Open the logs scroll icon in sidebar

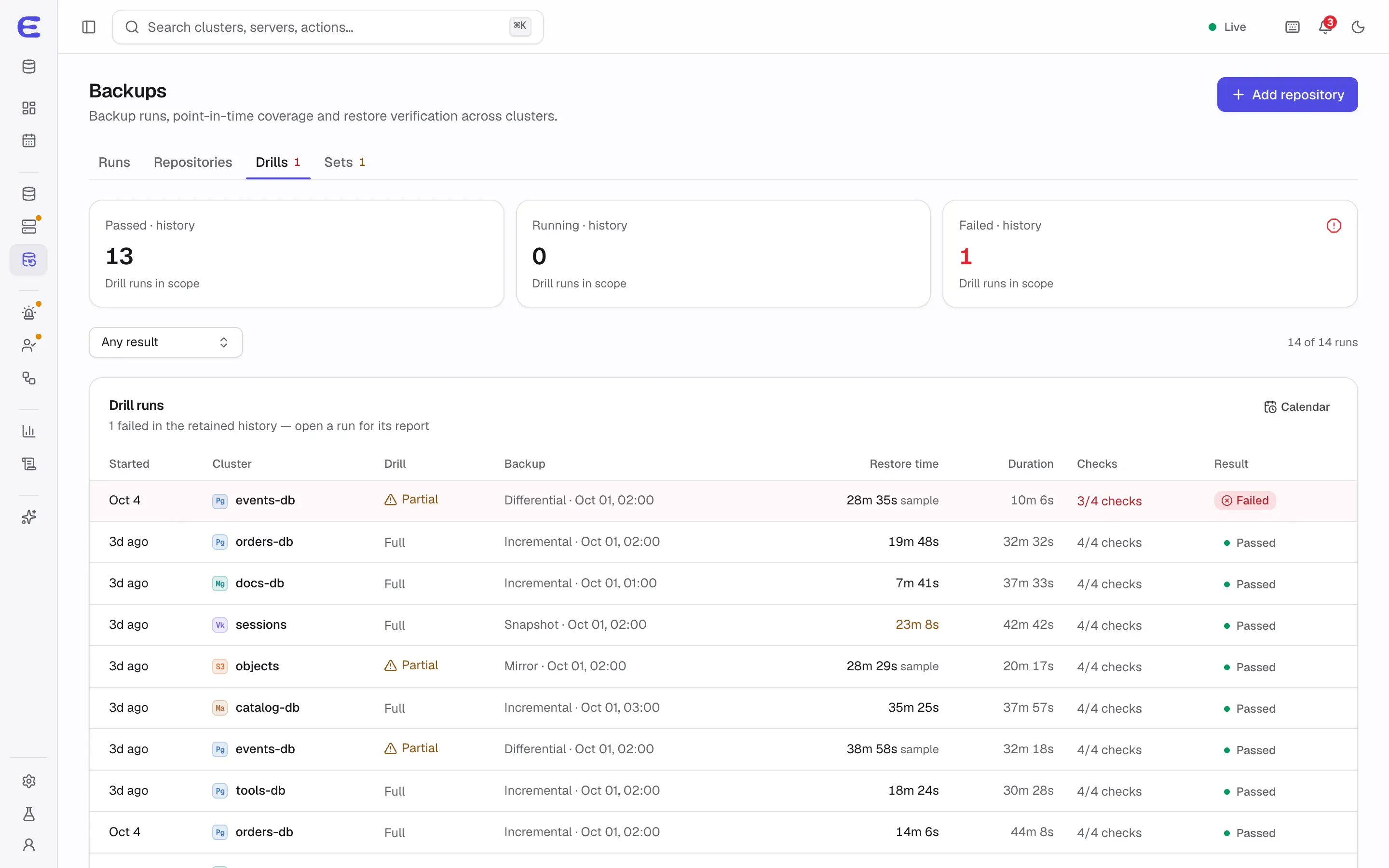click(x=29, y=464)
